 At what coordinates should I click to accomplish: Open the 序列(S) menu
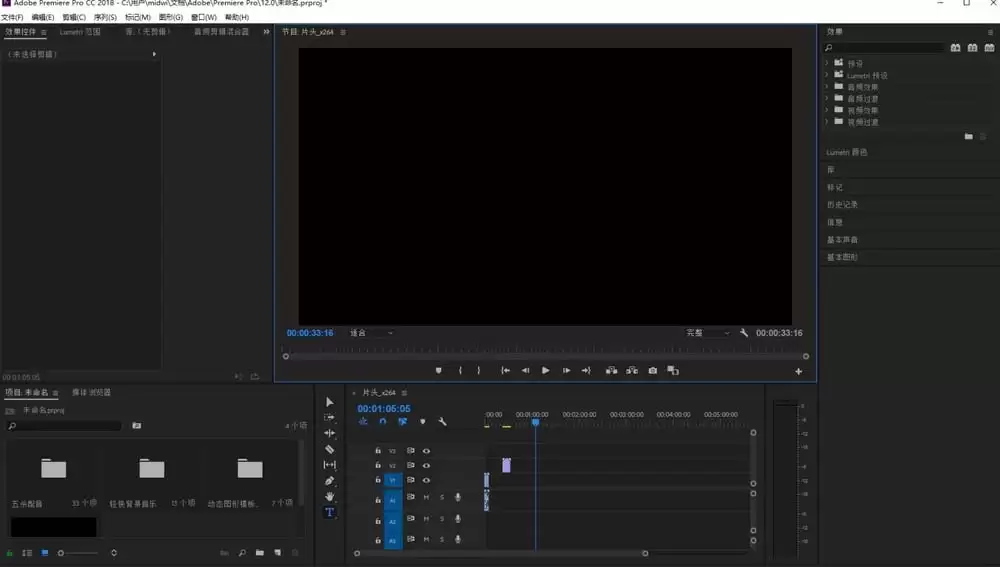[105, 17]
